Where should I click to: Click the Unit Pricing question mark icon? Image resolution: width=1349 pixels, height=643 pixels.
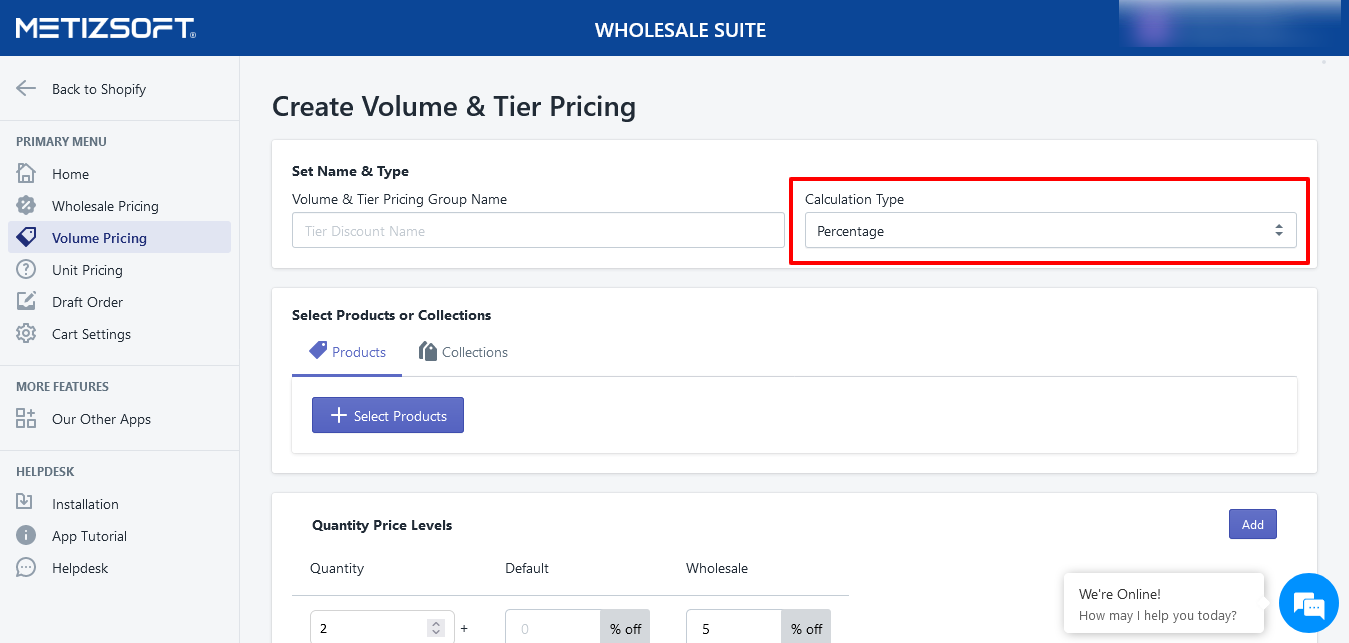click(x=26, y=270)
